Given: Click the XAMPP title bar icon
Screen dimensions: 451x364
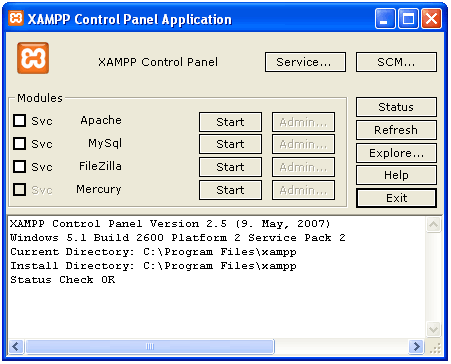Looking at the screenshot, I should 16,18.
